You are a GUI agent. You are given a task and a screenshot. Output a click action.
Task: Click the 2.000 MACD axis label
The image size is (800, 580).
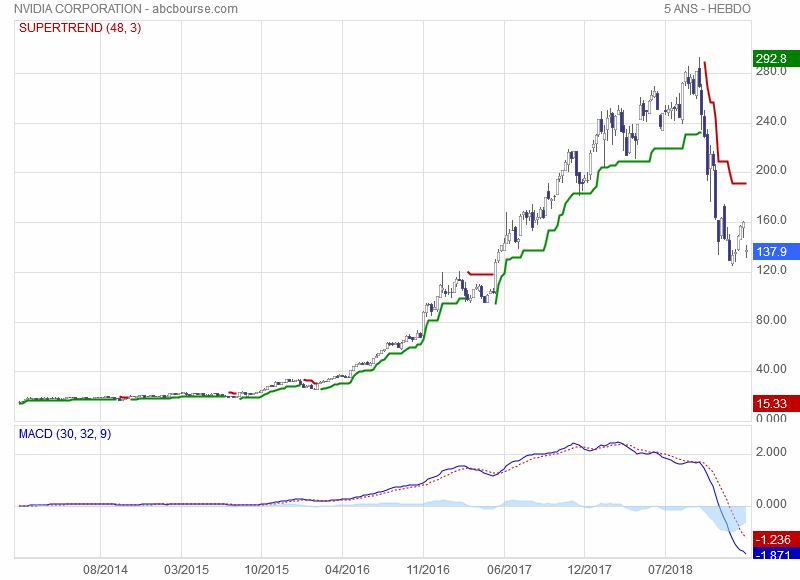(771, 452)
